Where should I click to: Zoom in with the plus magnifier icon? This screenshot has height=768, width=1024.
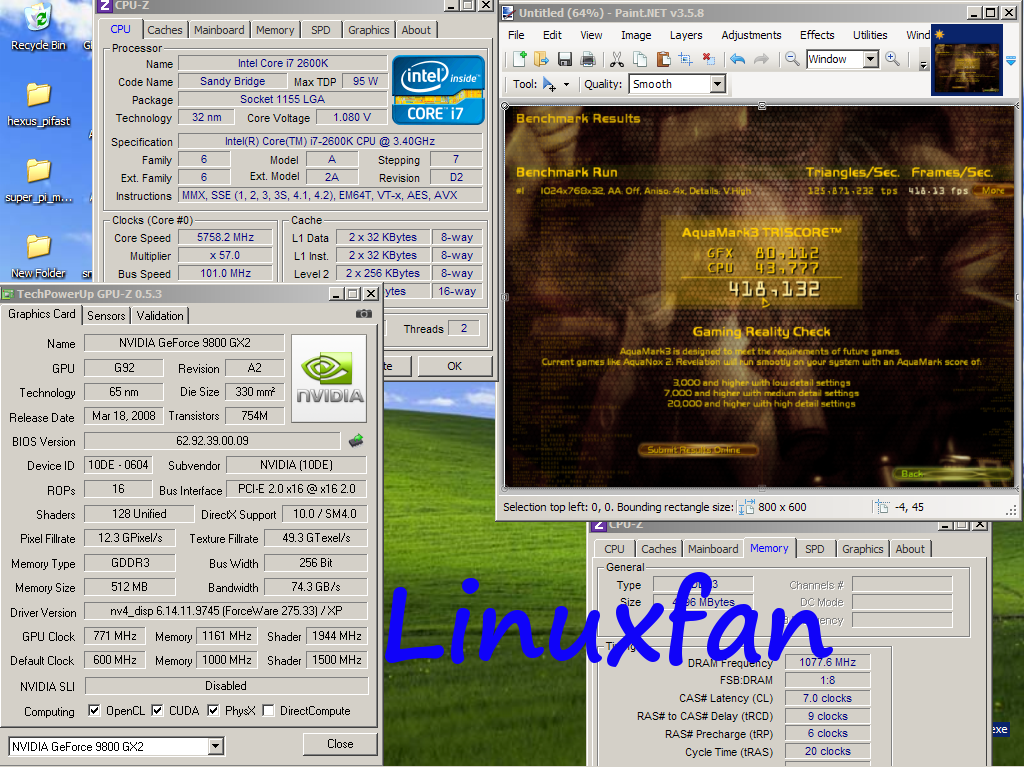click(892, 59)
